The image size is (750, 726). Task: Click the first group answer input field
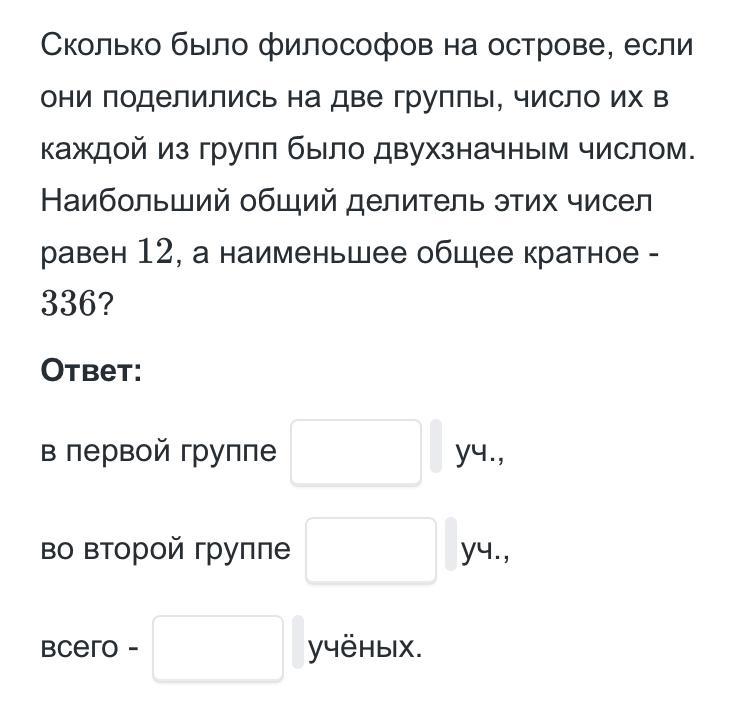[x=356, y=453]
